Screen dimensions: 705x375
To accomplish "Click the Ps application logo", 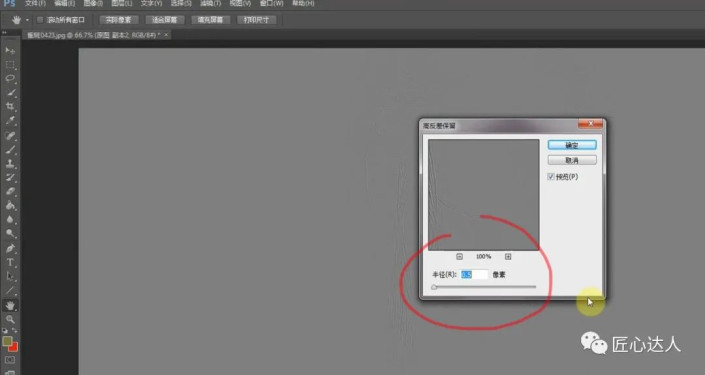I will tap(9, 3).
